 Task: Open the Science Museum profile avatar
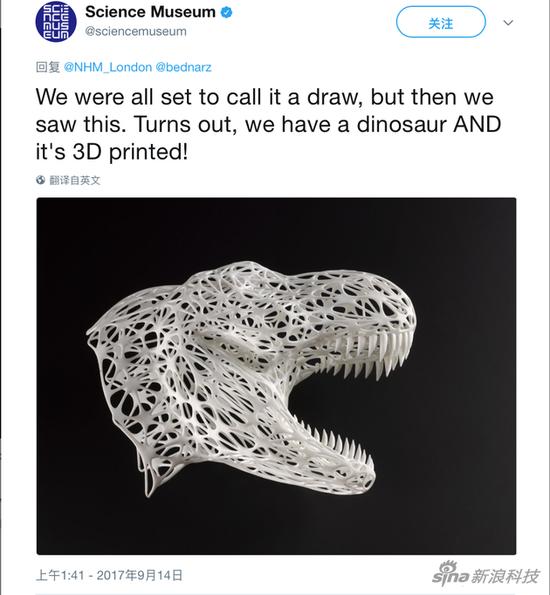(56, 21)
